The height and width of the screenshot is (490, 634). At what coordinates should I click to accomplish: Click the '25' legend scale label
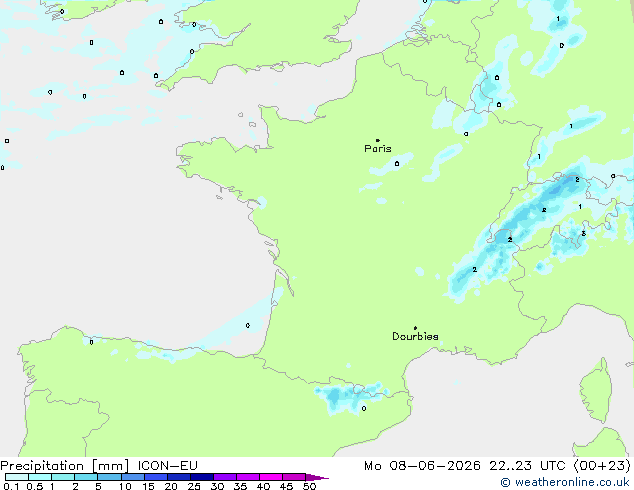pos(194,486)
